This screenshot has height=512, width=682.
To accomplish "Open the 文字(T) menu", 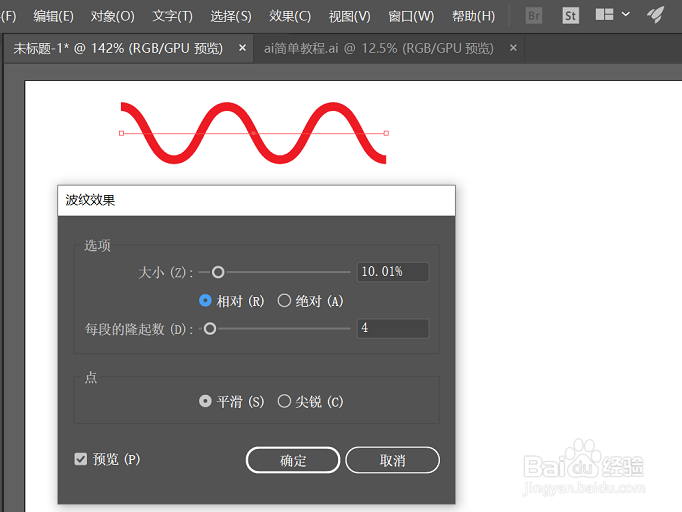I will [172, 16].
